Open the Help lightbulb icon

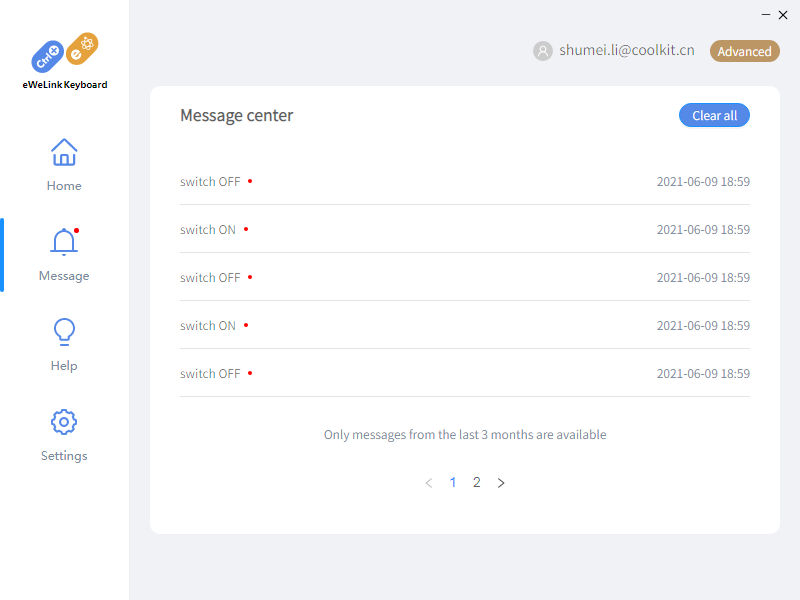[x=64, y=331]
